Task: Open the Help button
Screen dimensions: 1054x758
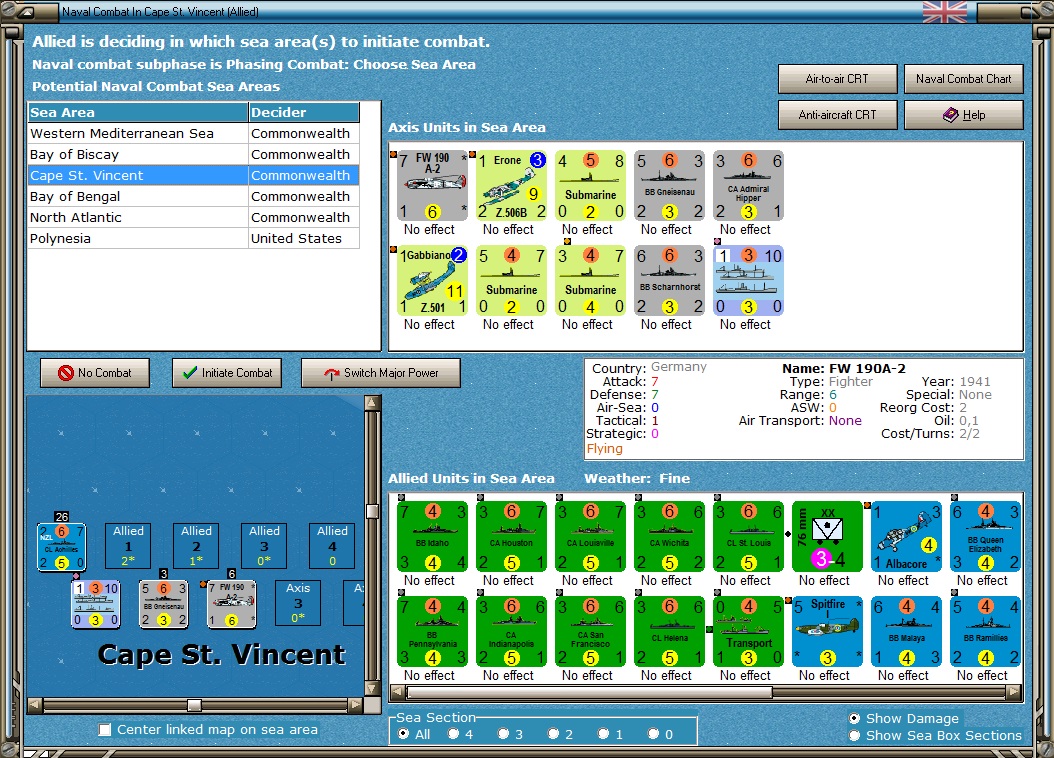Action: pos(963,115)
